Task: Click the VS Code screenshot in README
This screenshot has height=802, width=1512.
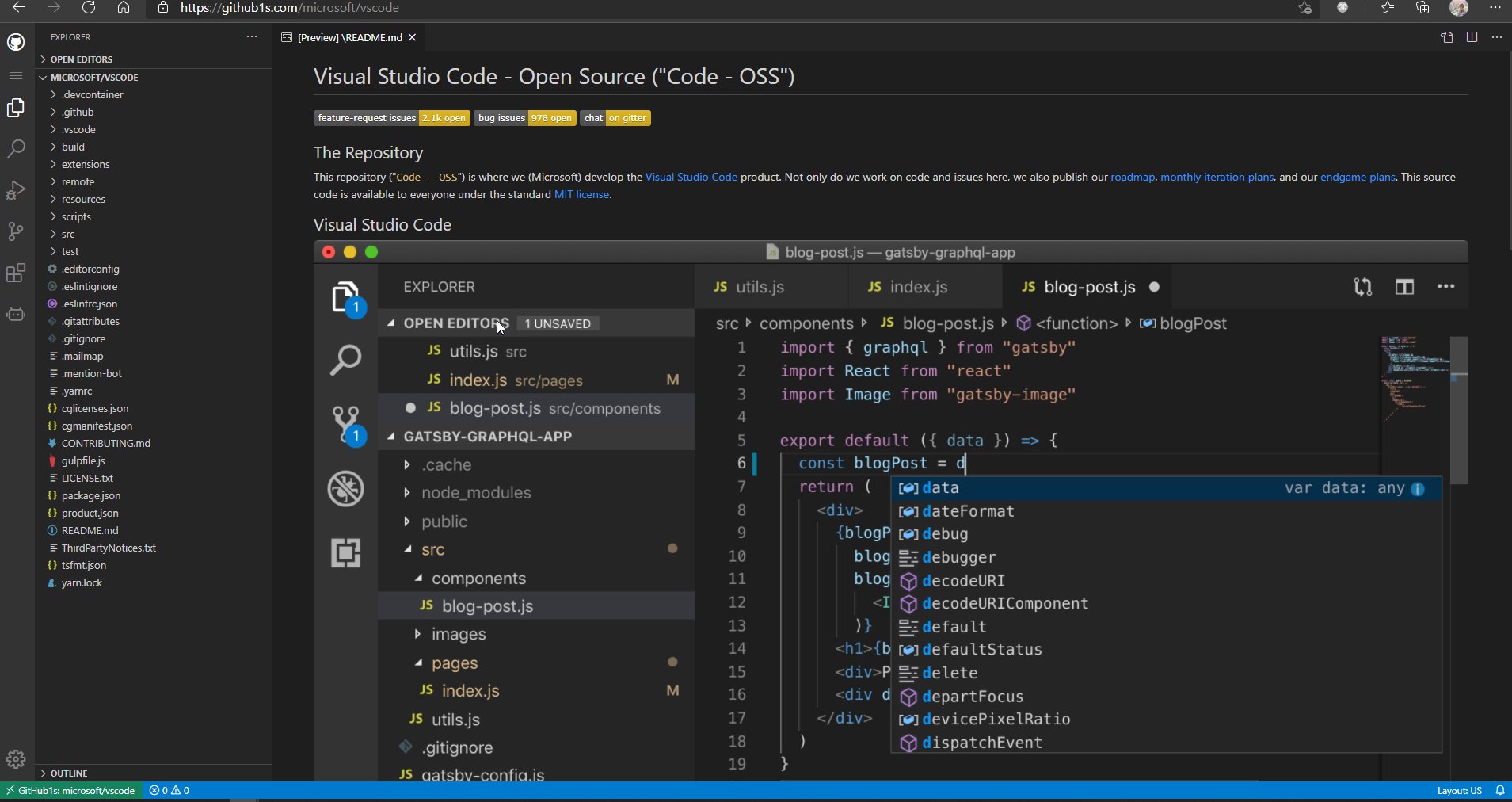Action: [x=891, y=511]
